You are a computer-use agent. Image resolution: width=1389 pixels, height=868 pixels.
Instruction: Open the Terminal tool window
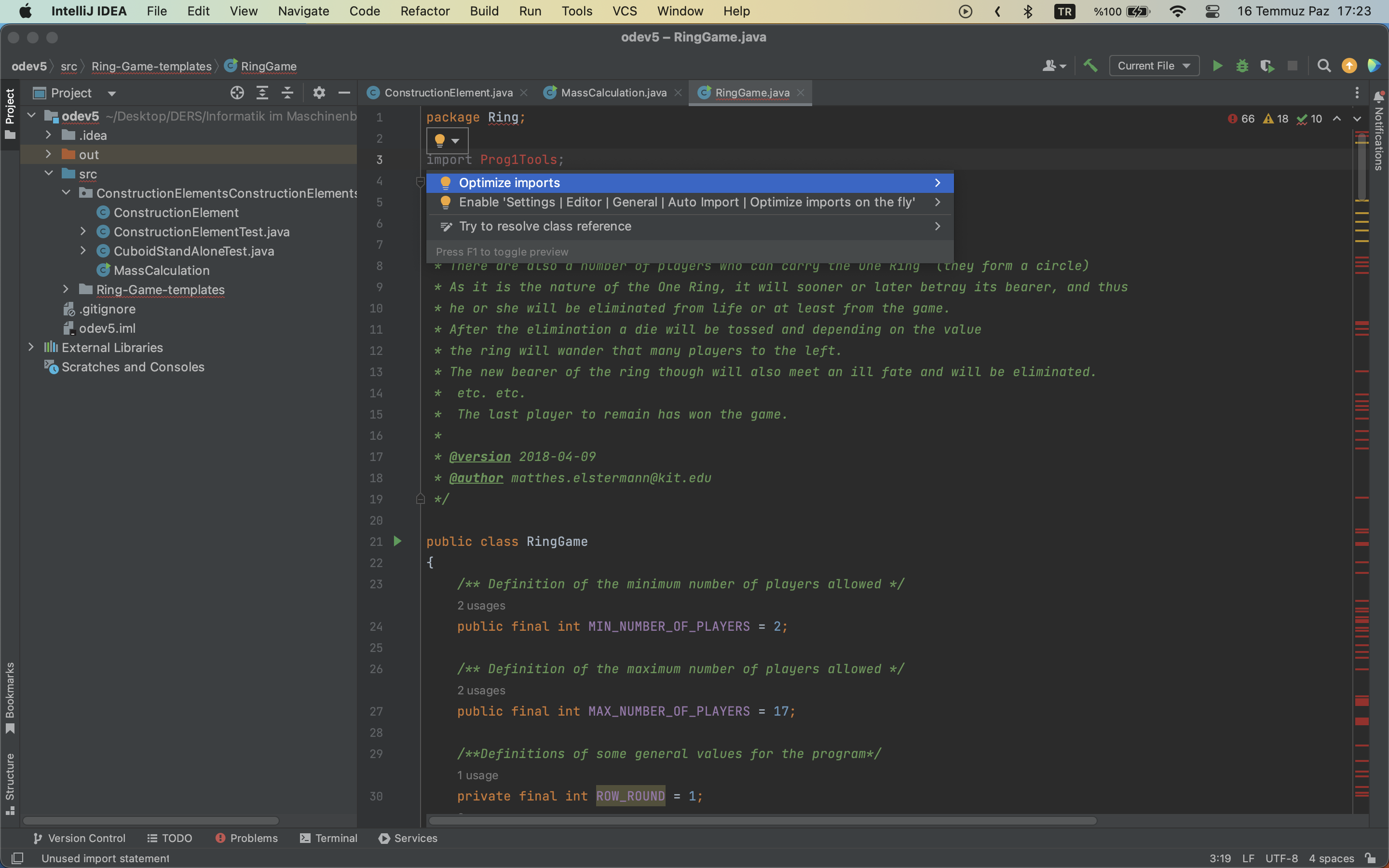[329, 838]
